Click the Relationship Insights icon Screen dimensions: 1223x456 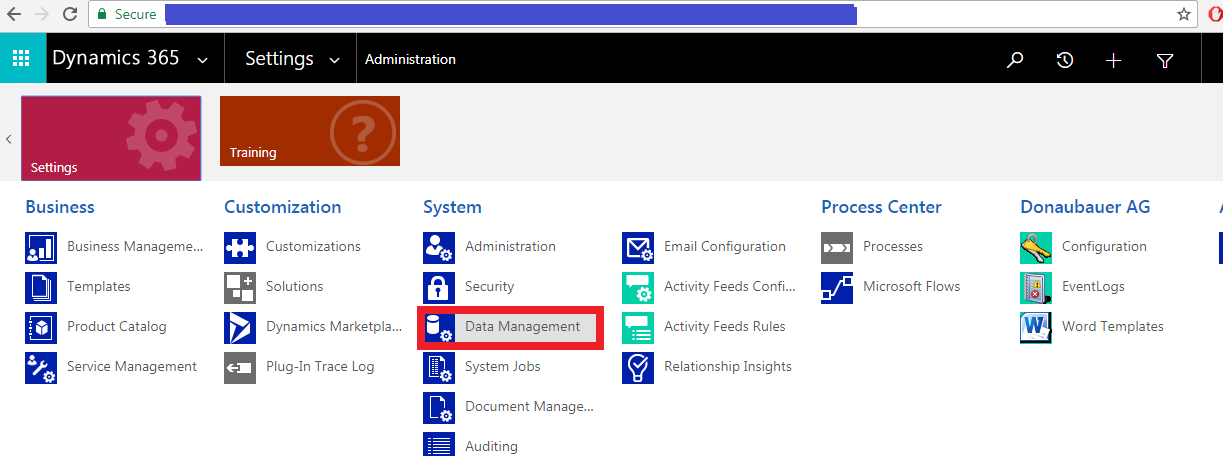click(638, 367)
